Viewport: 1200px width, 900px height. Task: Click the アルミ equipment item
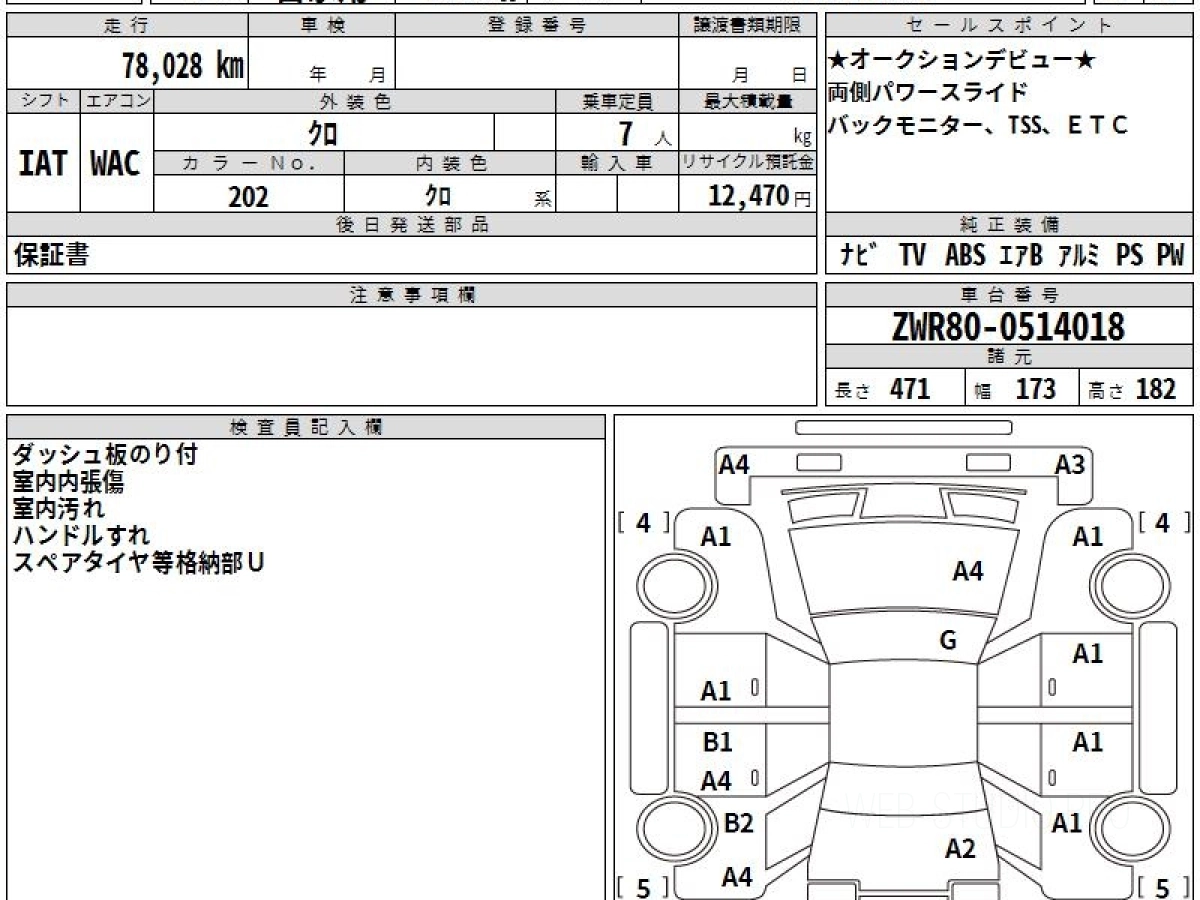coord(1080,256)
